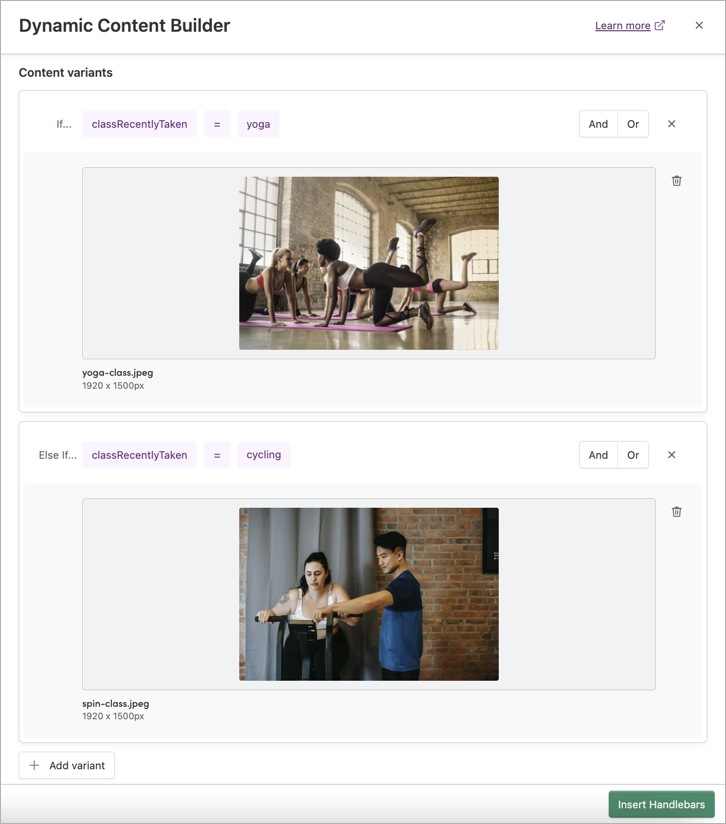Remove the cycling condition with X icon
Viewport: 726px width, 824px height.
coord(672,455)
